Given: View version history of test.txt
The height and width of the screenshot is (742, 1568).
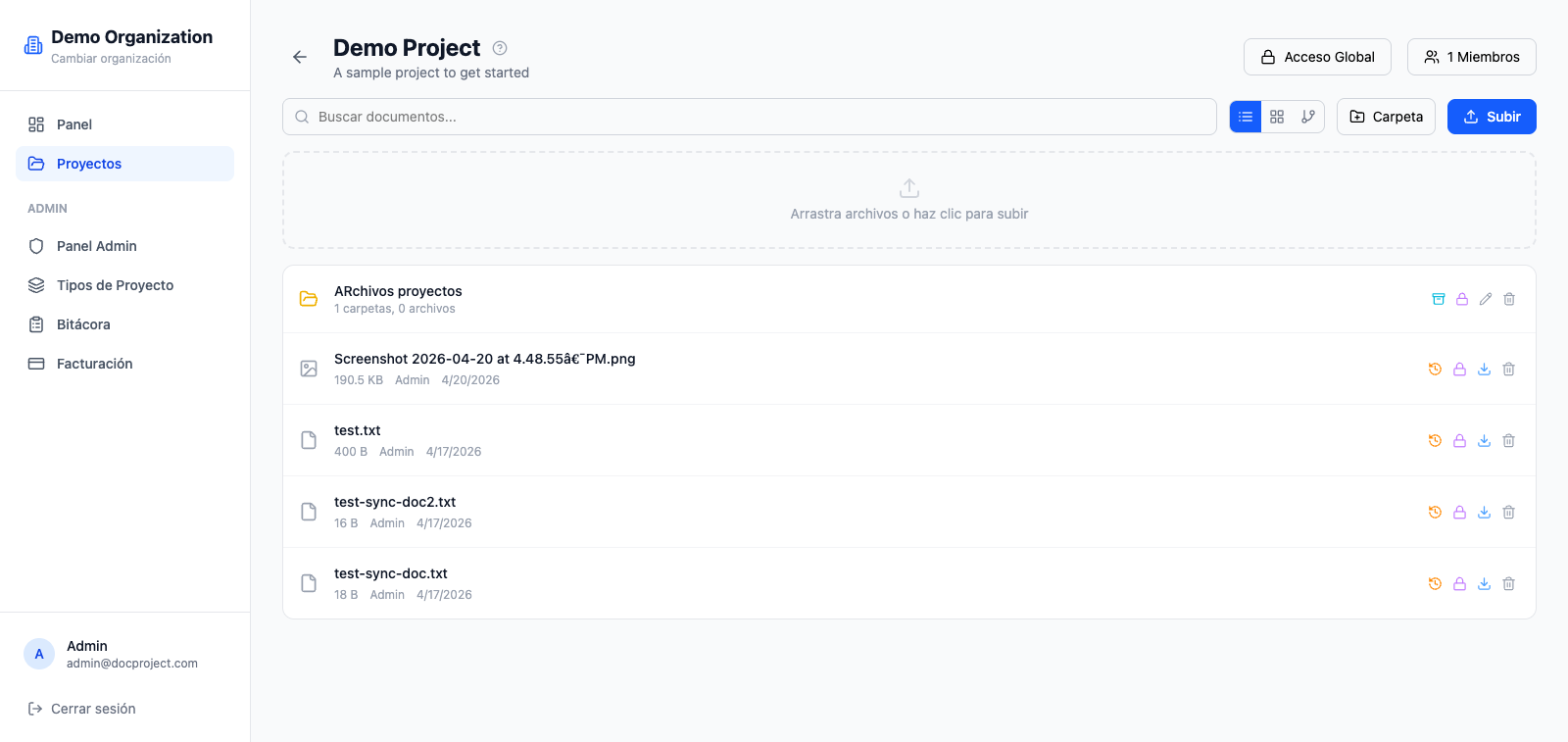Looking at the screenshot, I should [x=1435, y=441].
